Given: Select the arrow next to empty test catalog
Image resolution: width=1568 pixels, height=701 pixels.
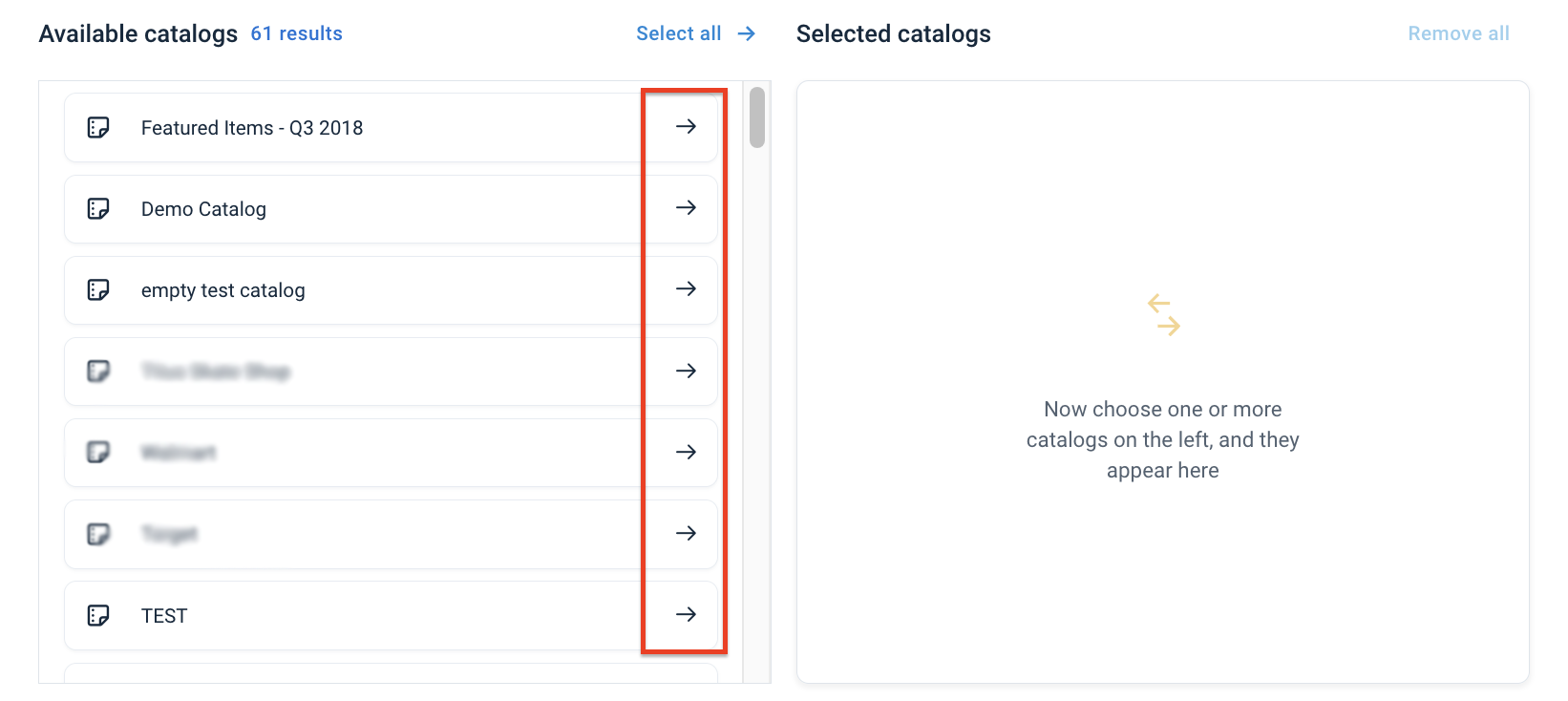Looking at the screenshot, I should [x=686, y=289].
